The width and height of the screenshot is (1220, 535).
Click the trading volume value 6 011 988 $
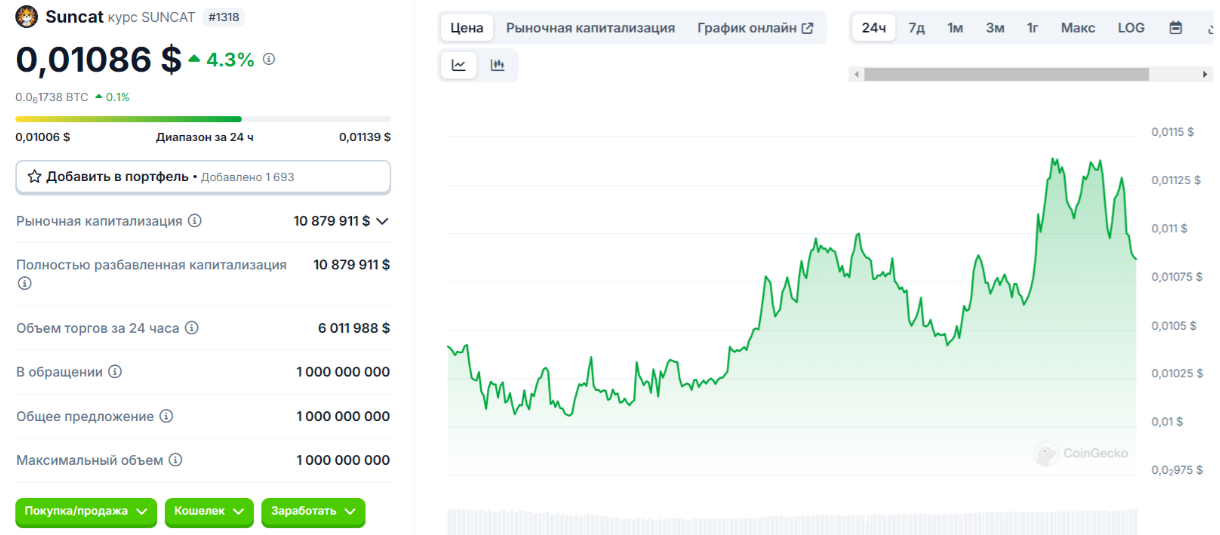pos(354,327)
